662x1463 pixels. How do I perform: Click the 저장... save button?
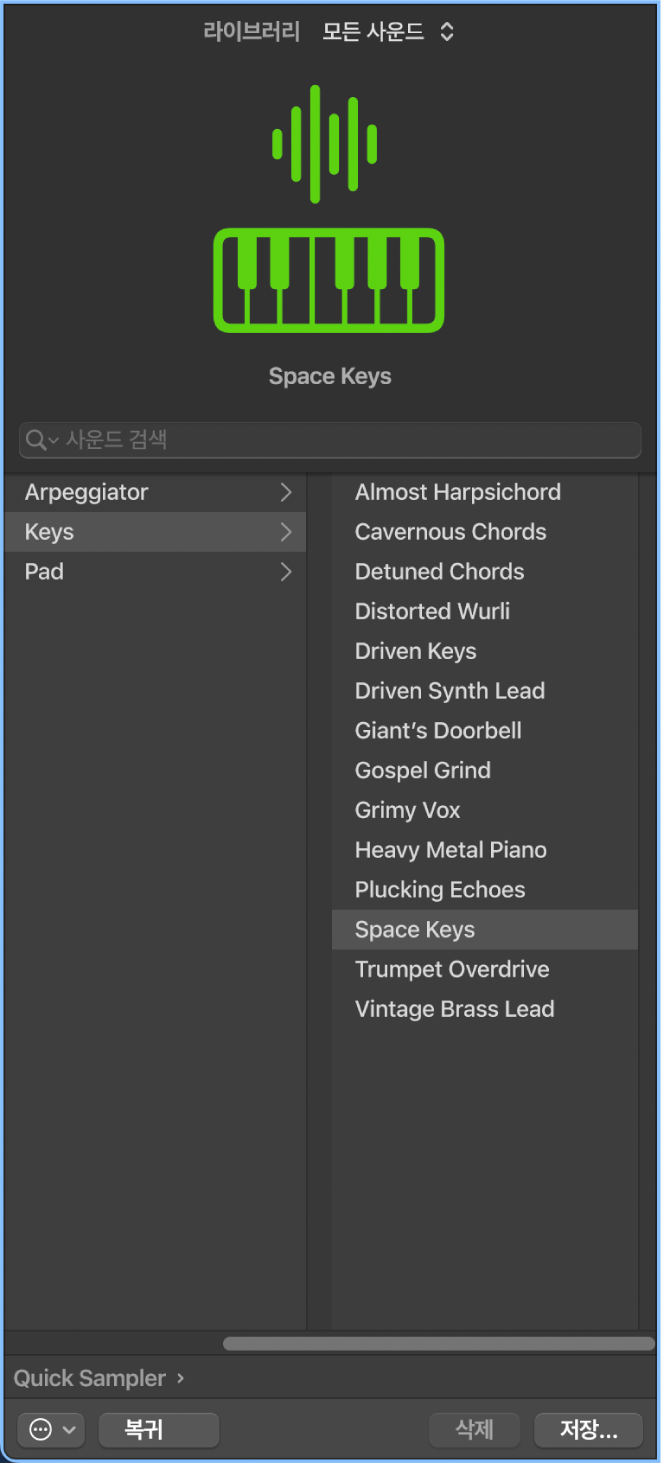(x=588, y=1430)
